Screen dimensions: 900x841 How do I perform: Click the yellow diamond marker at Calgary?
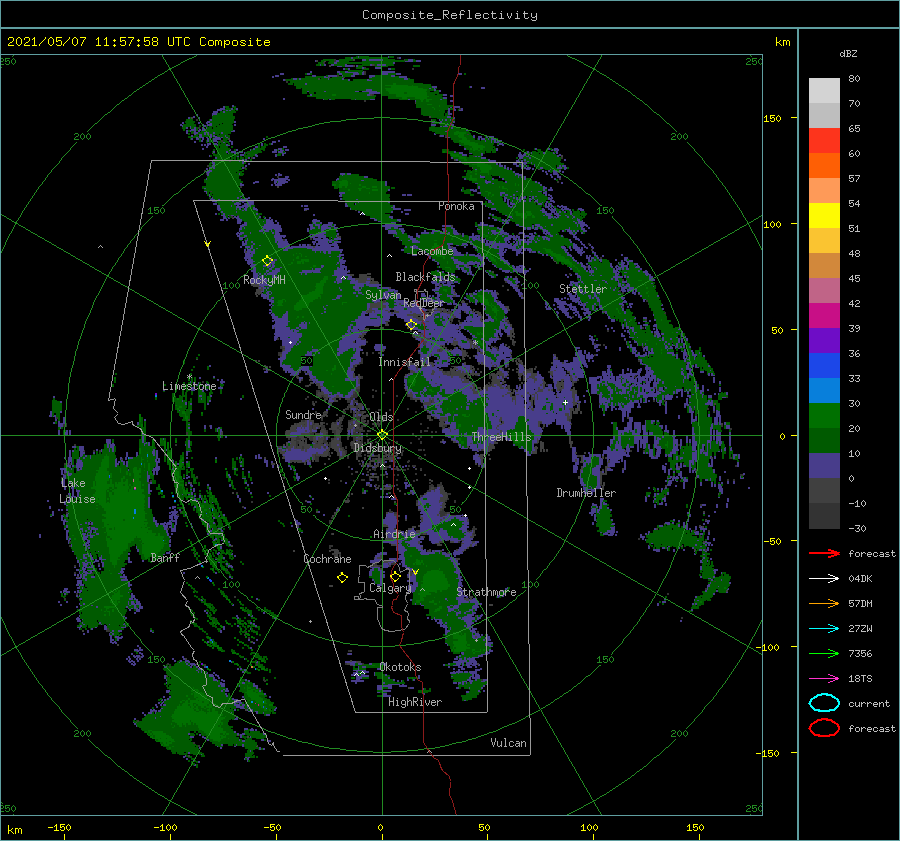click(x=395, y=576)
